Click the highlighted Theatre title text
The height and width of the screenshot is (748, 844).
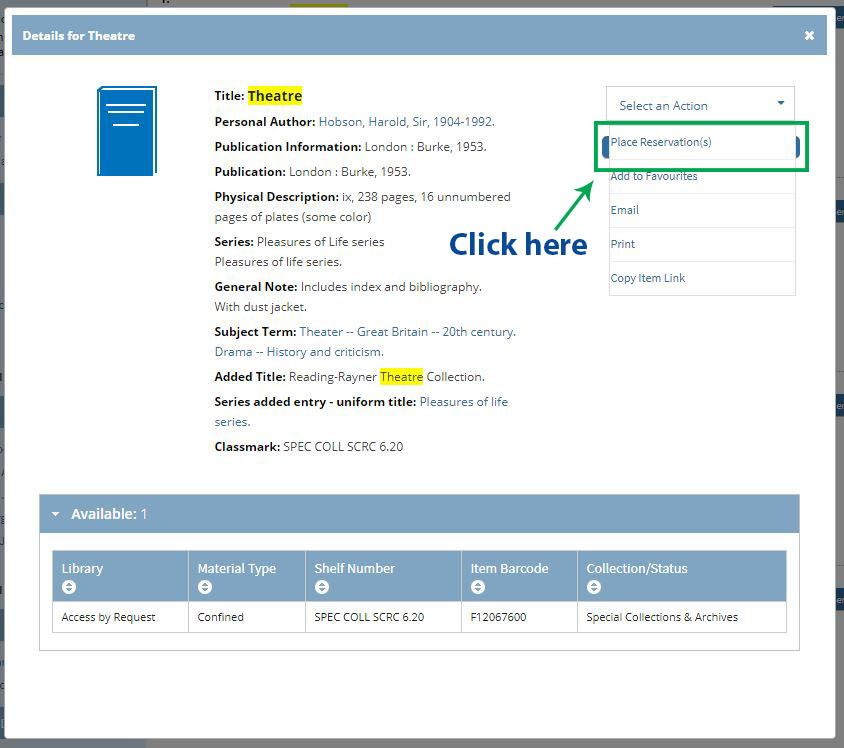click(x=275, y=96)
